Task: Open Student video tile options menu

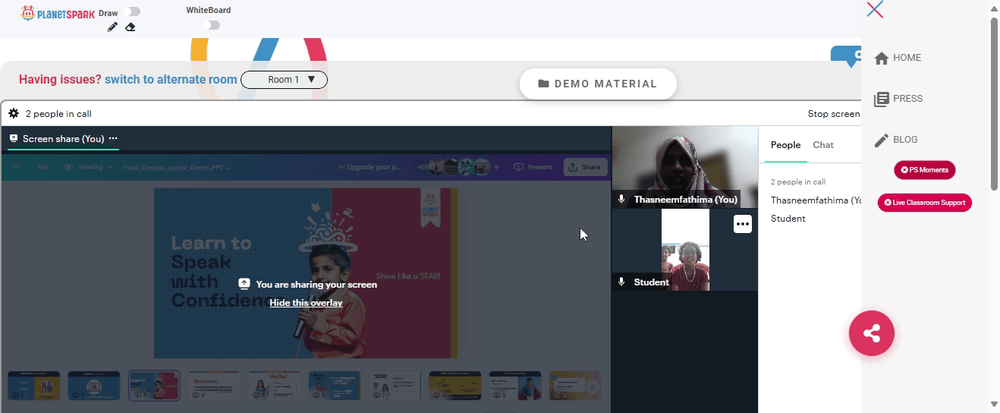Action: [x=742, y=224]
